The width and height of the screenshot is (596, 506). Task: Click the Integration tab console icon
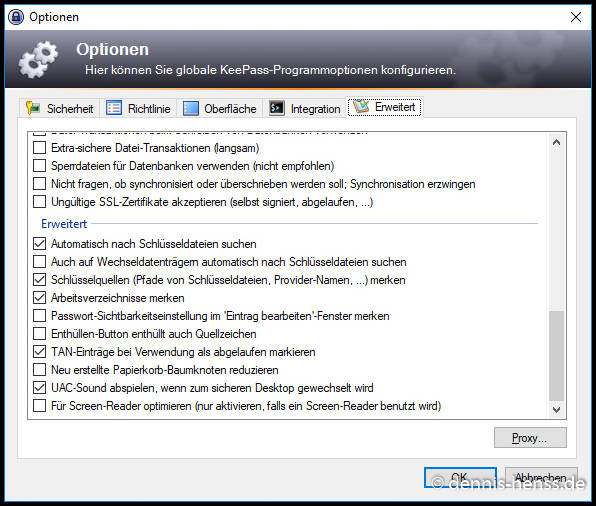[277, 108]
